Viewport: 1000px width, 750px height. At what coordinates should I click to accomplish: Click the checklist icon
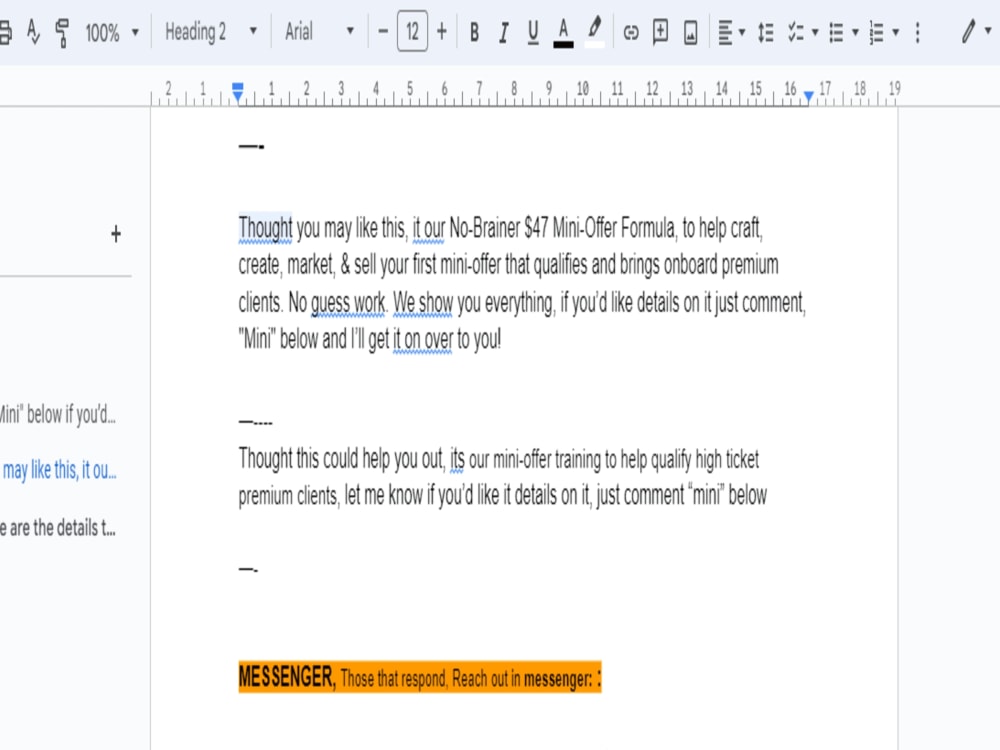[x=795, y=32]
